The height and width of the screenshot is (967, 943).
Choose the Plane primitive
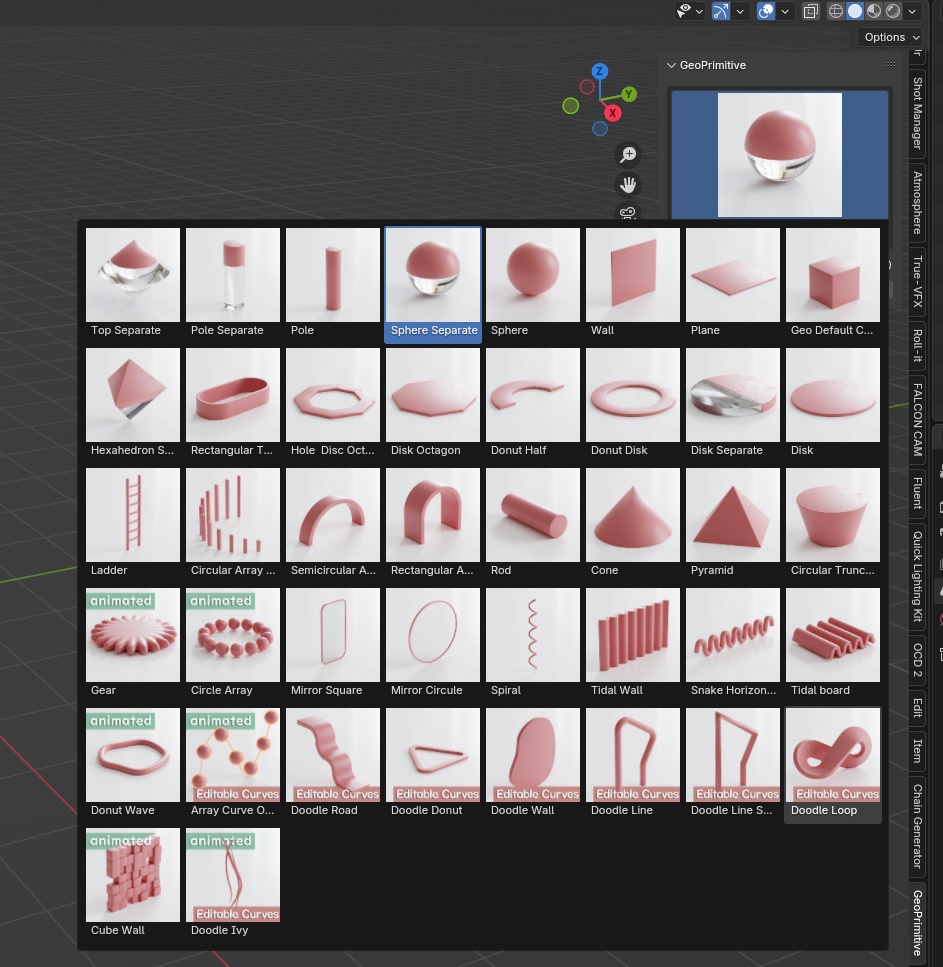click(733, 283)
